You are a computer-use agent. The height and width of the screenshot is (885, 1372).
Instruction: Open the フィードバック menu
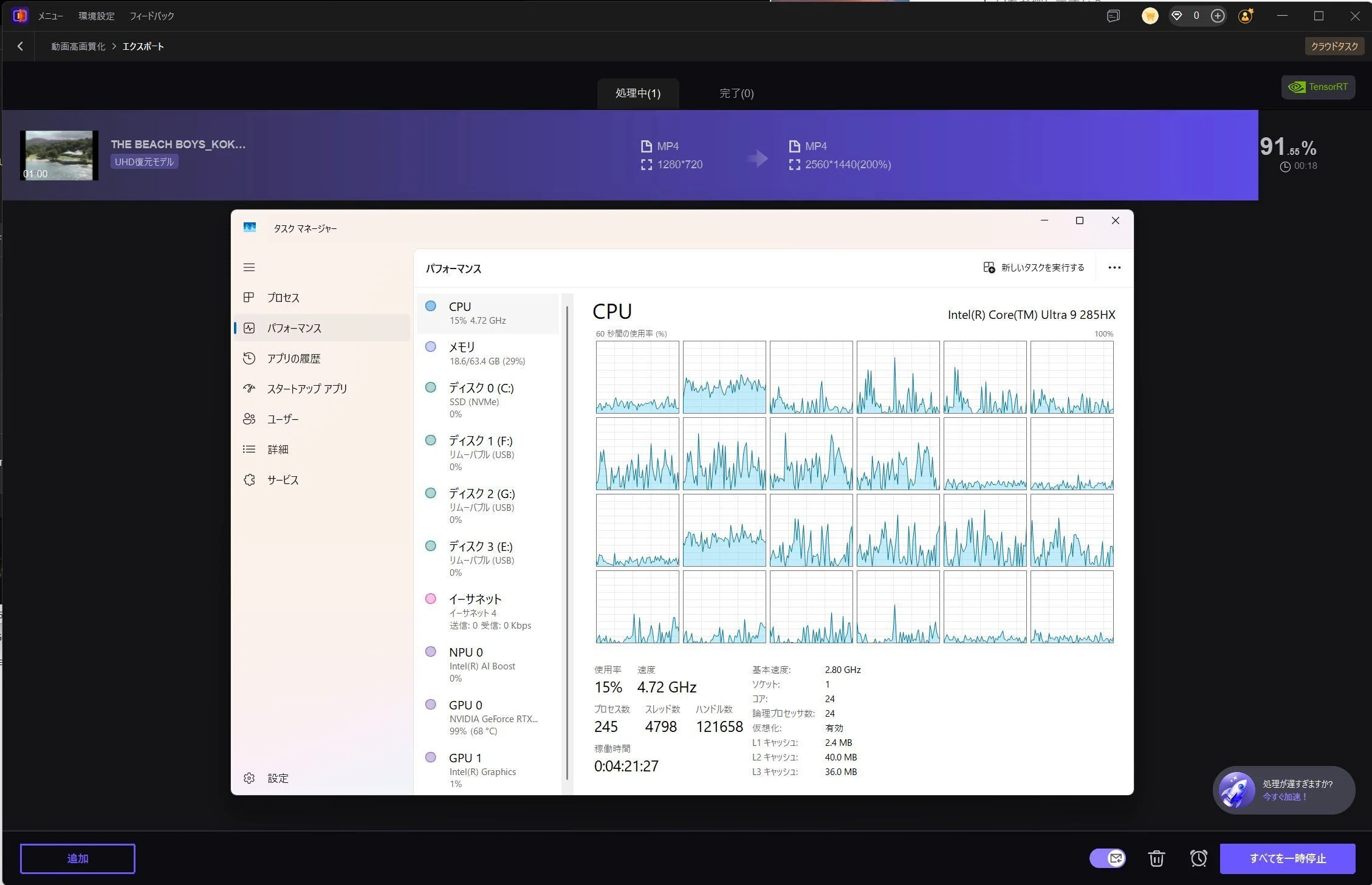pyautogui.click(x=152, y=16)
